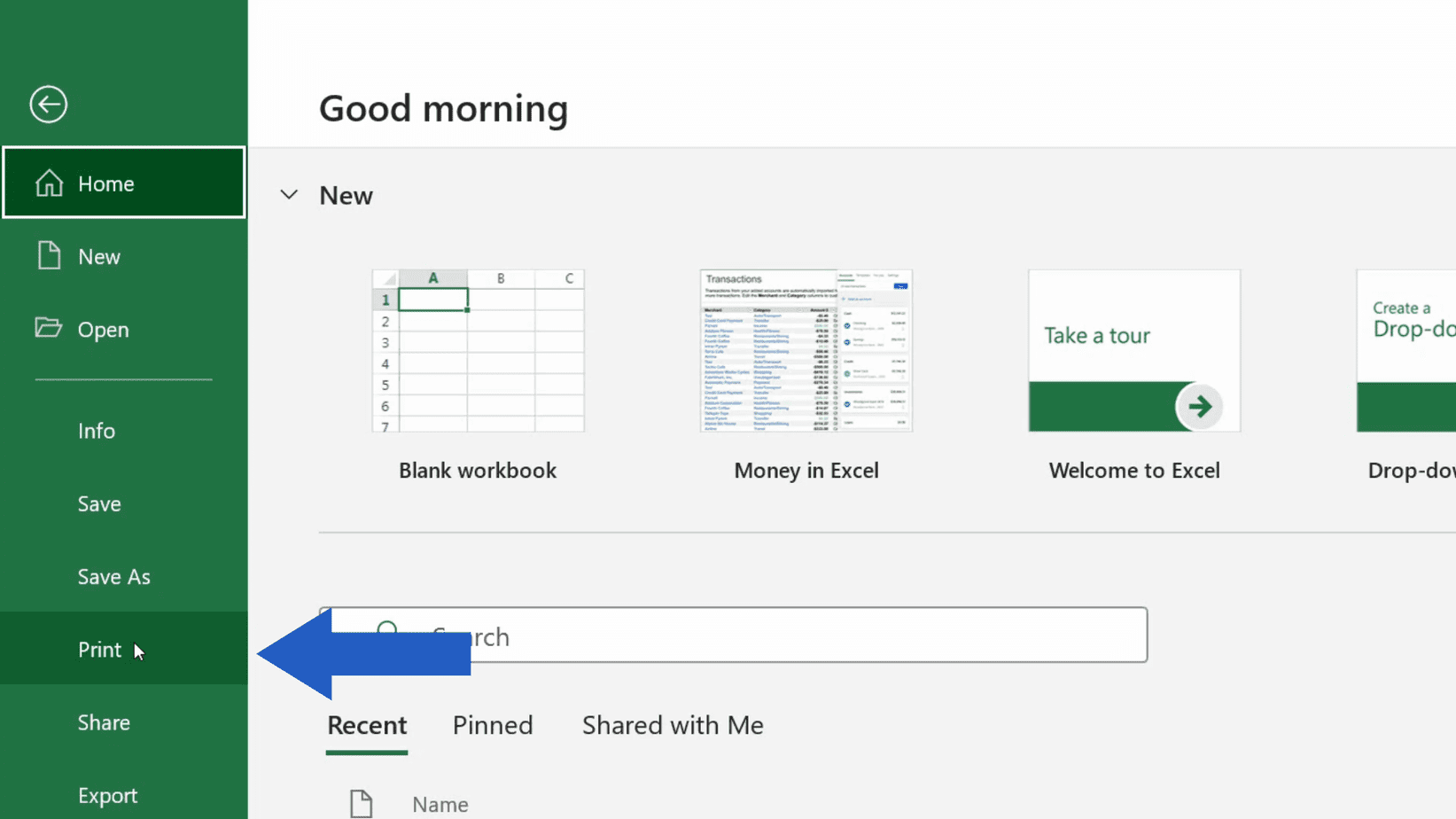
Task: Open the Blank workbook template
Action: 478,351
